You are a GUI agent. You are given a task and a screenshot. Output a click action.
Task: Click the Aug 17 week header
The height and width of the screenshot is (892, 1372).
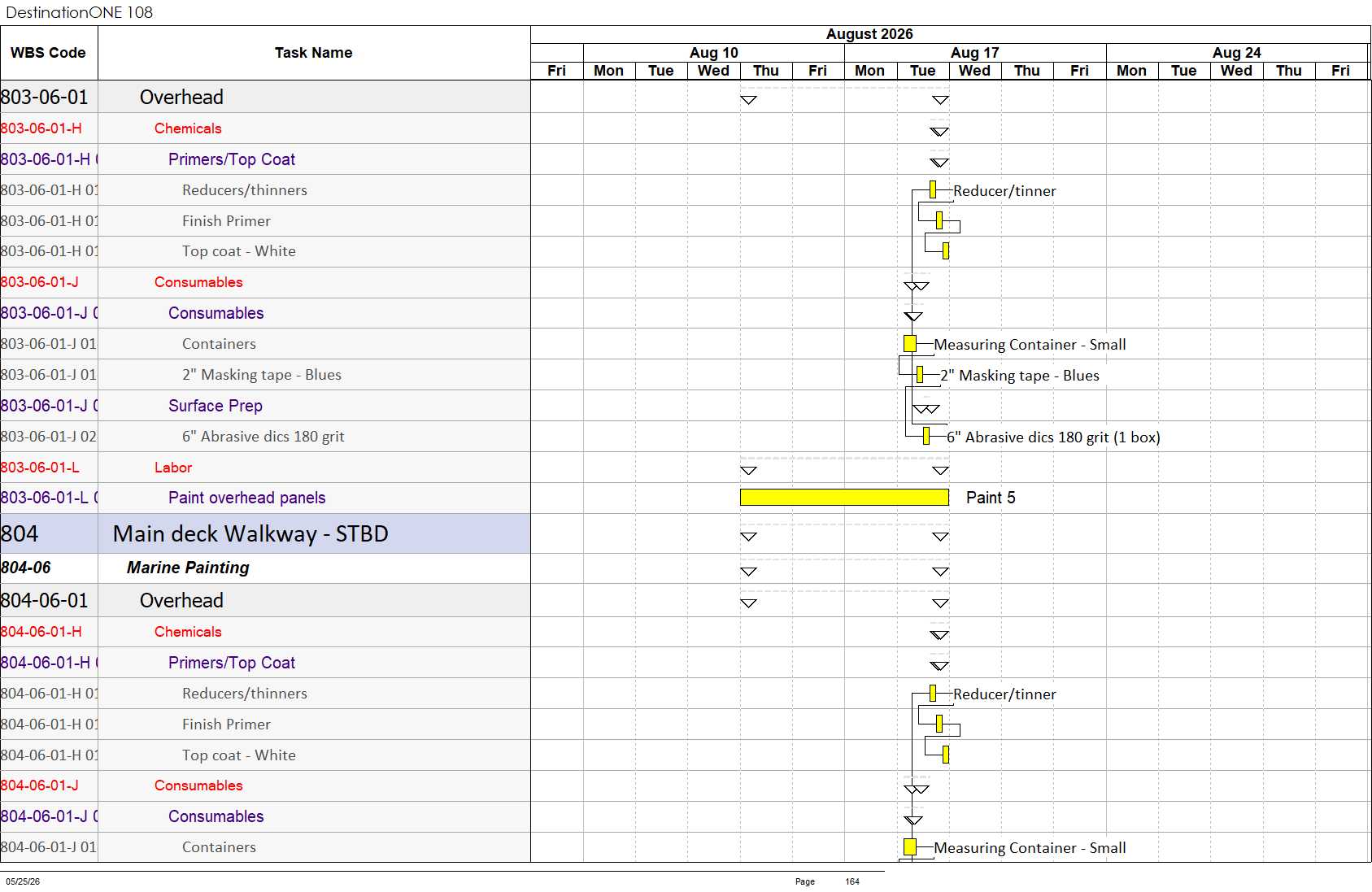point(975,53)
